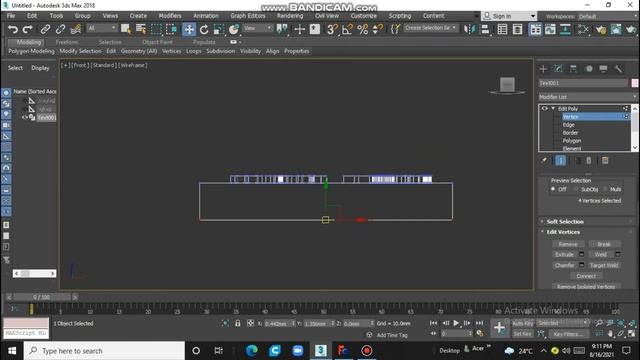This screenshot has width=640, height=360.
Task: Open the Material Editor icon
Action: point(583,29)
